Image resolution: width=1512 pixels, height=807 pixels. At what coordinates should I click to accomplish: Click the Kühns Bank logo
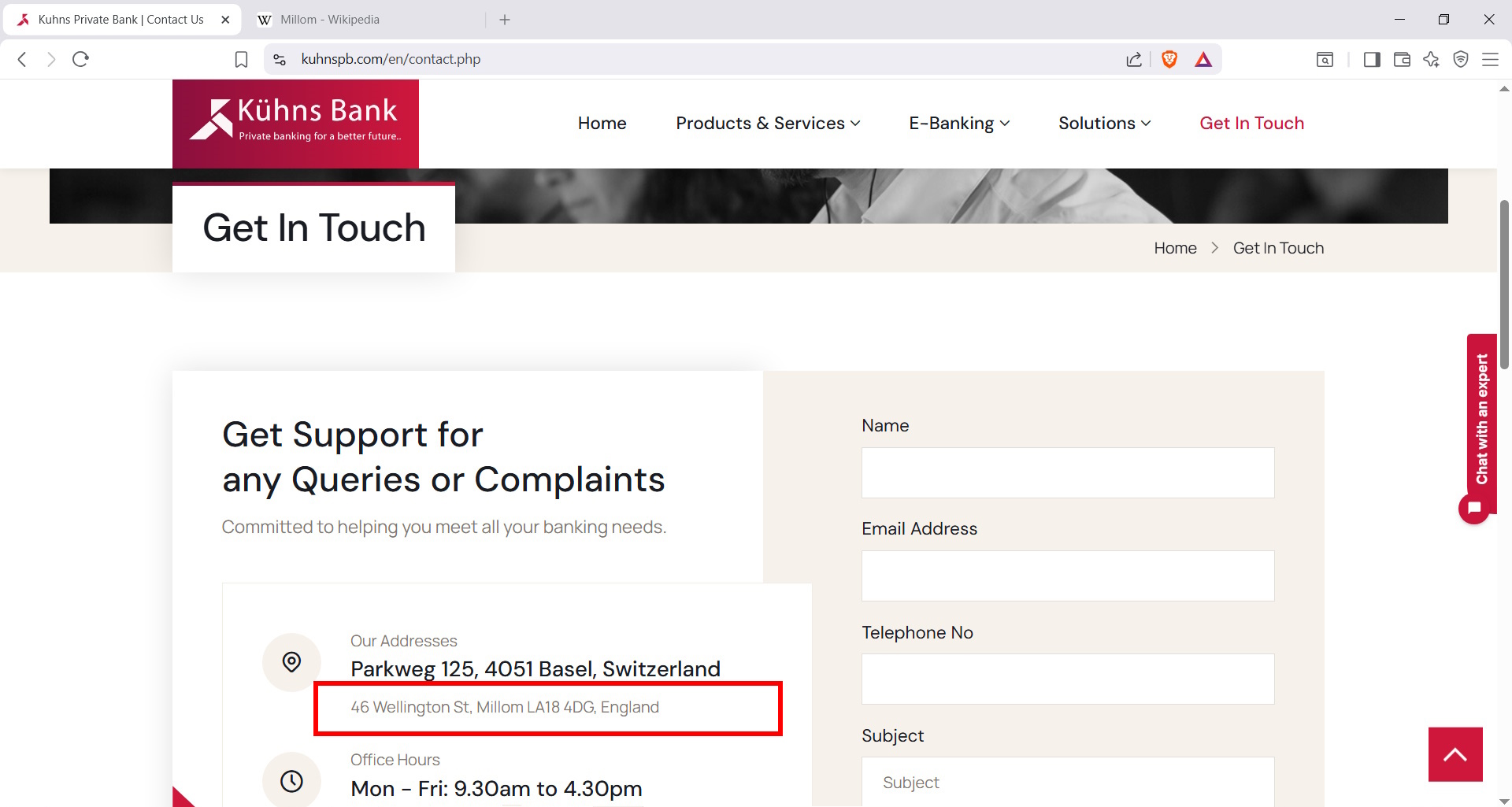click(x=295, y=123)
